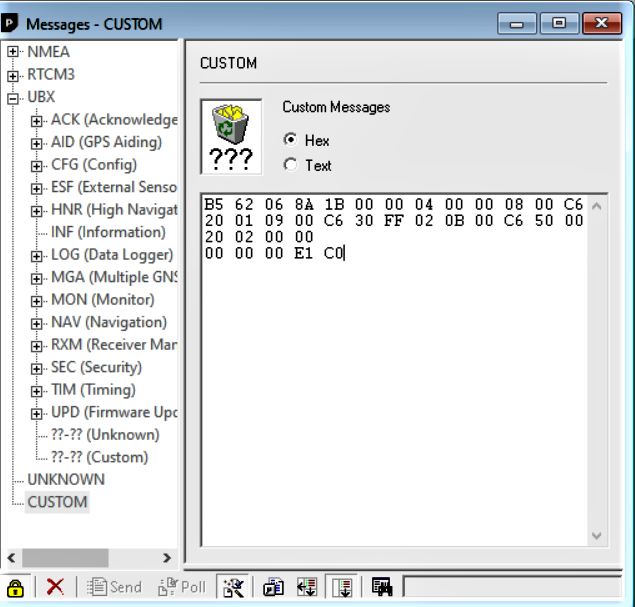This screenshot has height=607, width=635.
Task: Click the red X clear icon
Action: click(x=56, y=587)
